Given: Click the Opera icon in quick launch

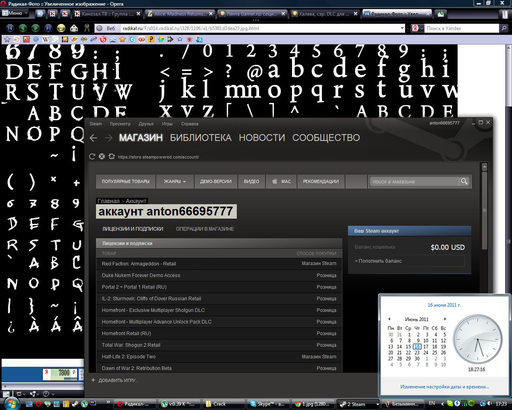Looking at the screenshot, I should (38, 404).
